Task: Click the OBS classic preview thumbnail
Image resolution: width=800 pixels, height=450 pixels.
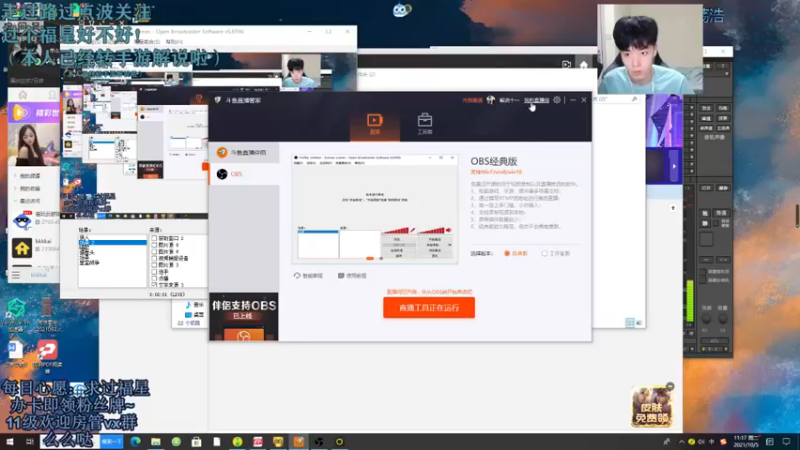Action: pyautogui.click(x=374, y=209)
